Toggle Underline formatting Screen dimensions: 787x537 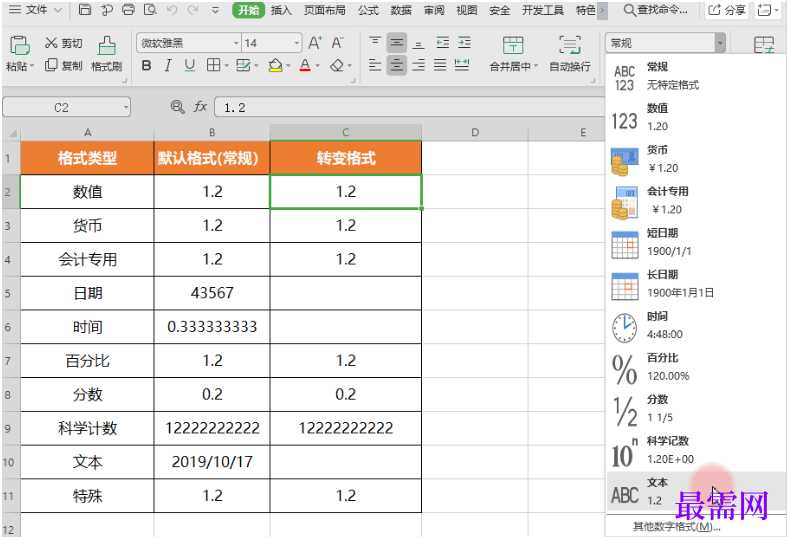(x=189, y=66)
